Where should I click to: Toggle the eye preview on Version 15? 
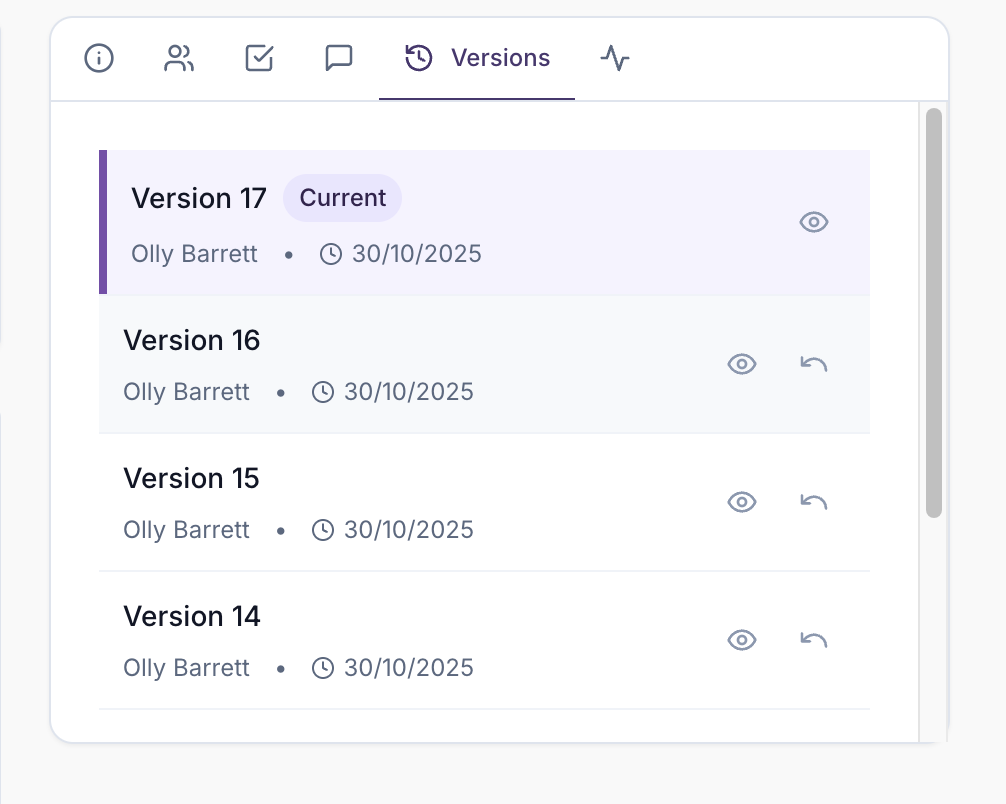[x=742, y=502]
